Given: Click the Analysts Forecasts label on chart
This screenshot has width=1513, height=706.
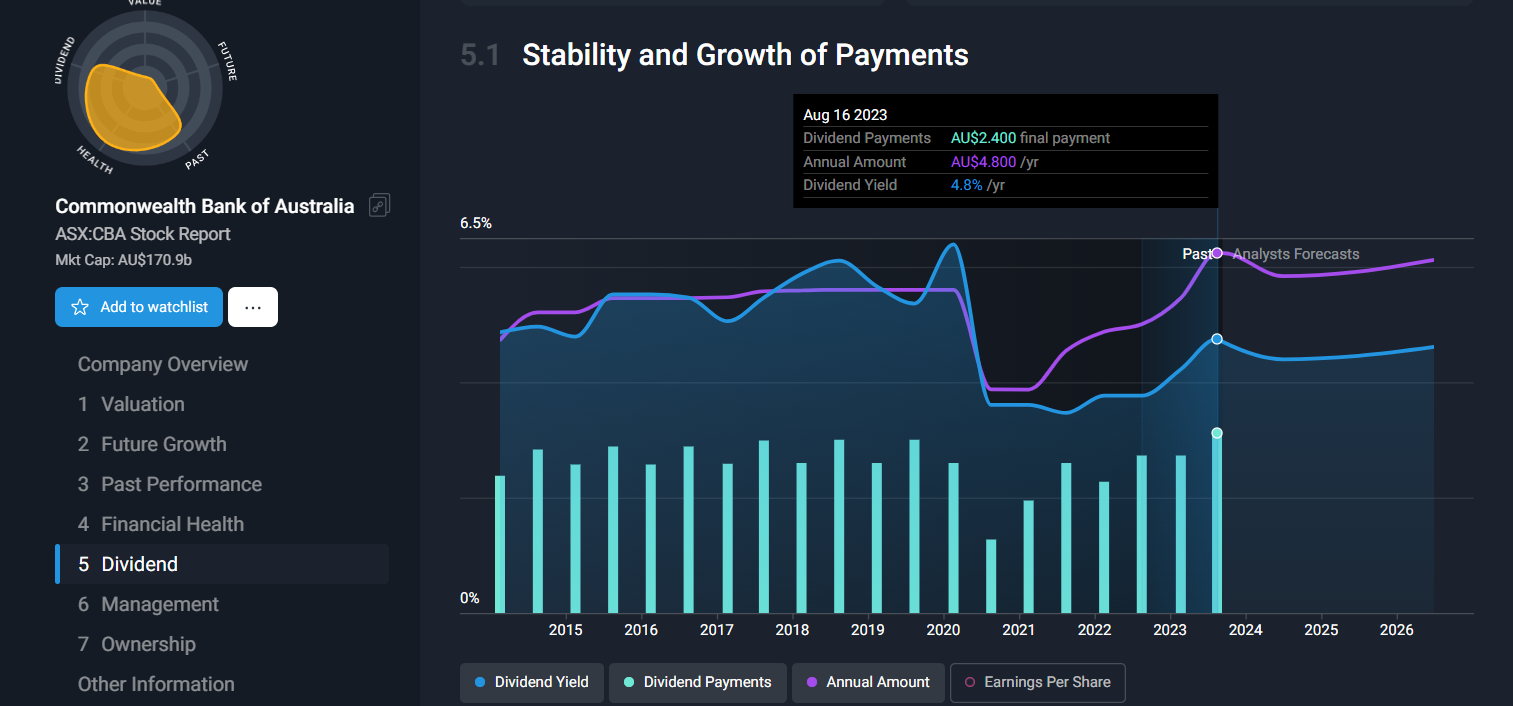Looking at the screenshot, I should point(1296,254).
